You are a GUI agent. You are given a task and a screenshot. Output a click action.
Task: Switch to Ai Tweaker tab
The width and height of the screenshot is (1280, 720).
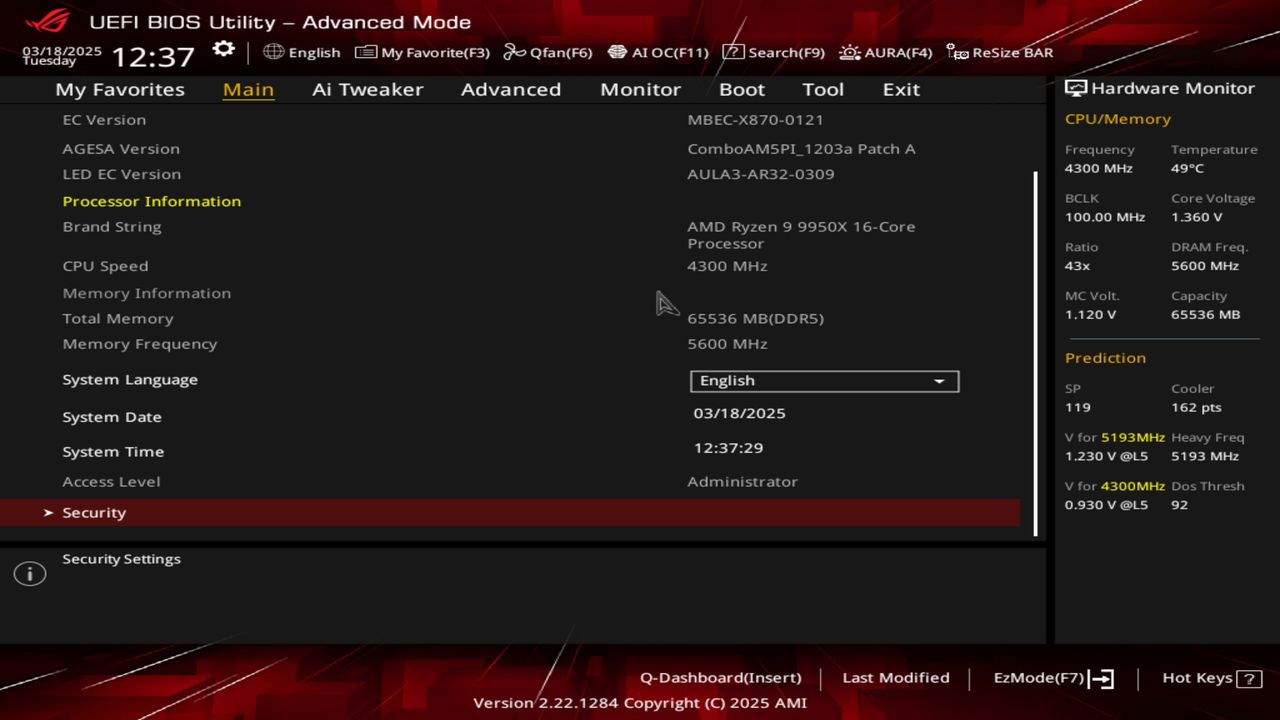[367, 89]
